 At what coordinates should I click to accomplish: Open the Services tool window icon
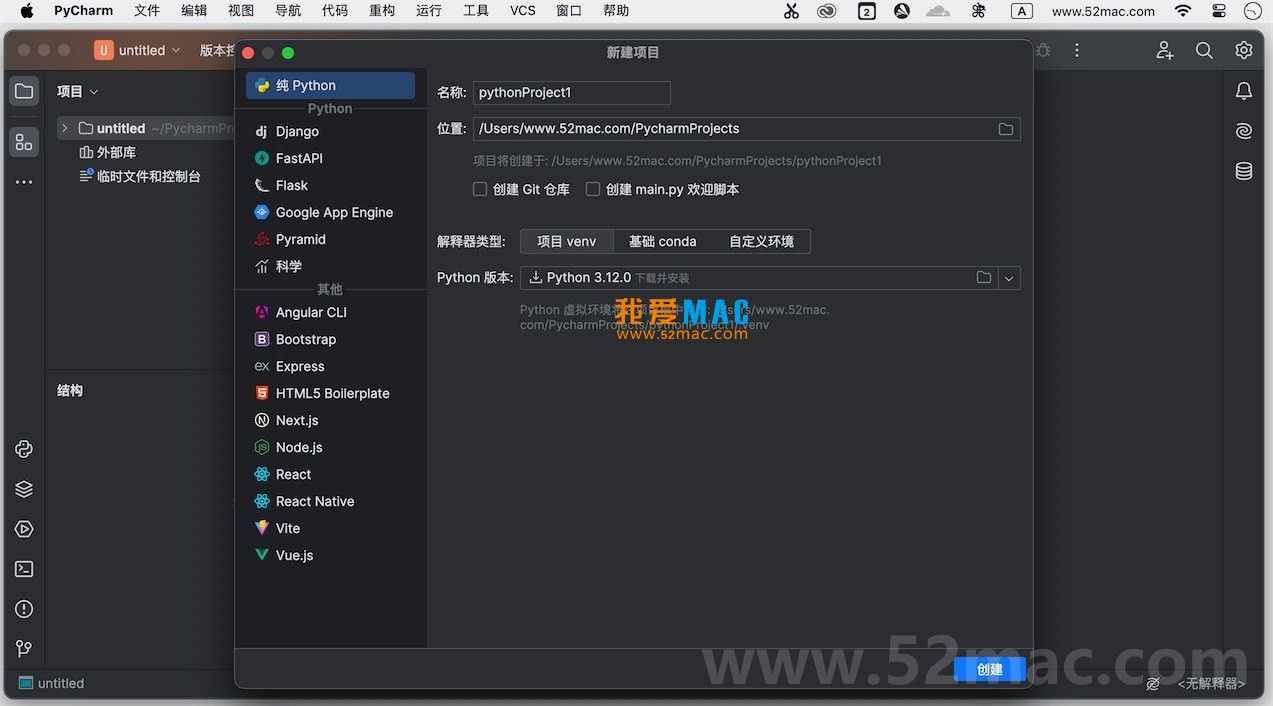[24, 529]
